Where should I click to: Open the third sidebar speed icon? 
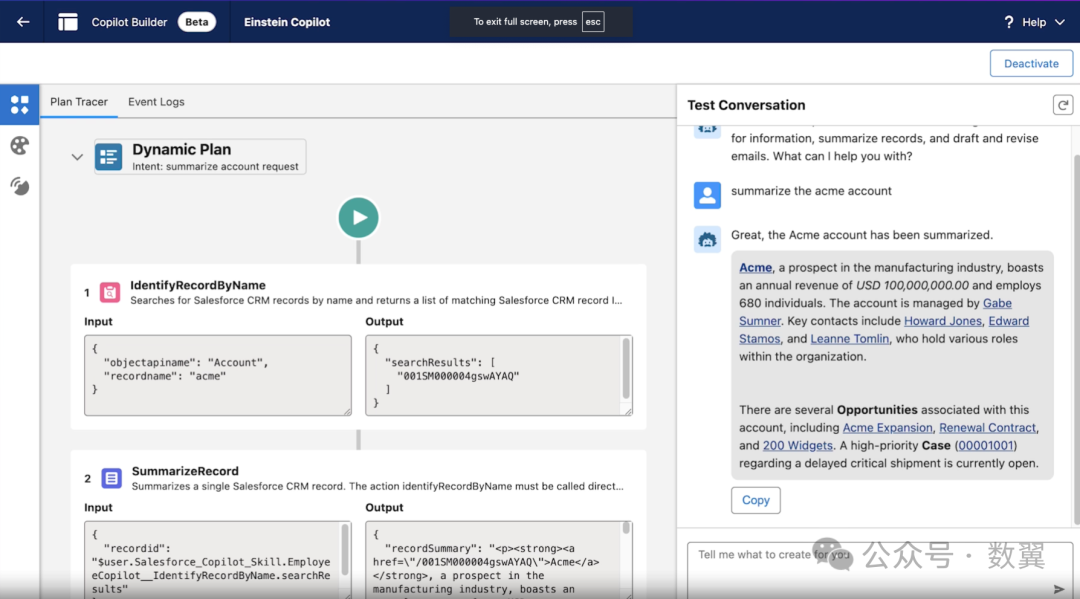tap(20, 186)
